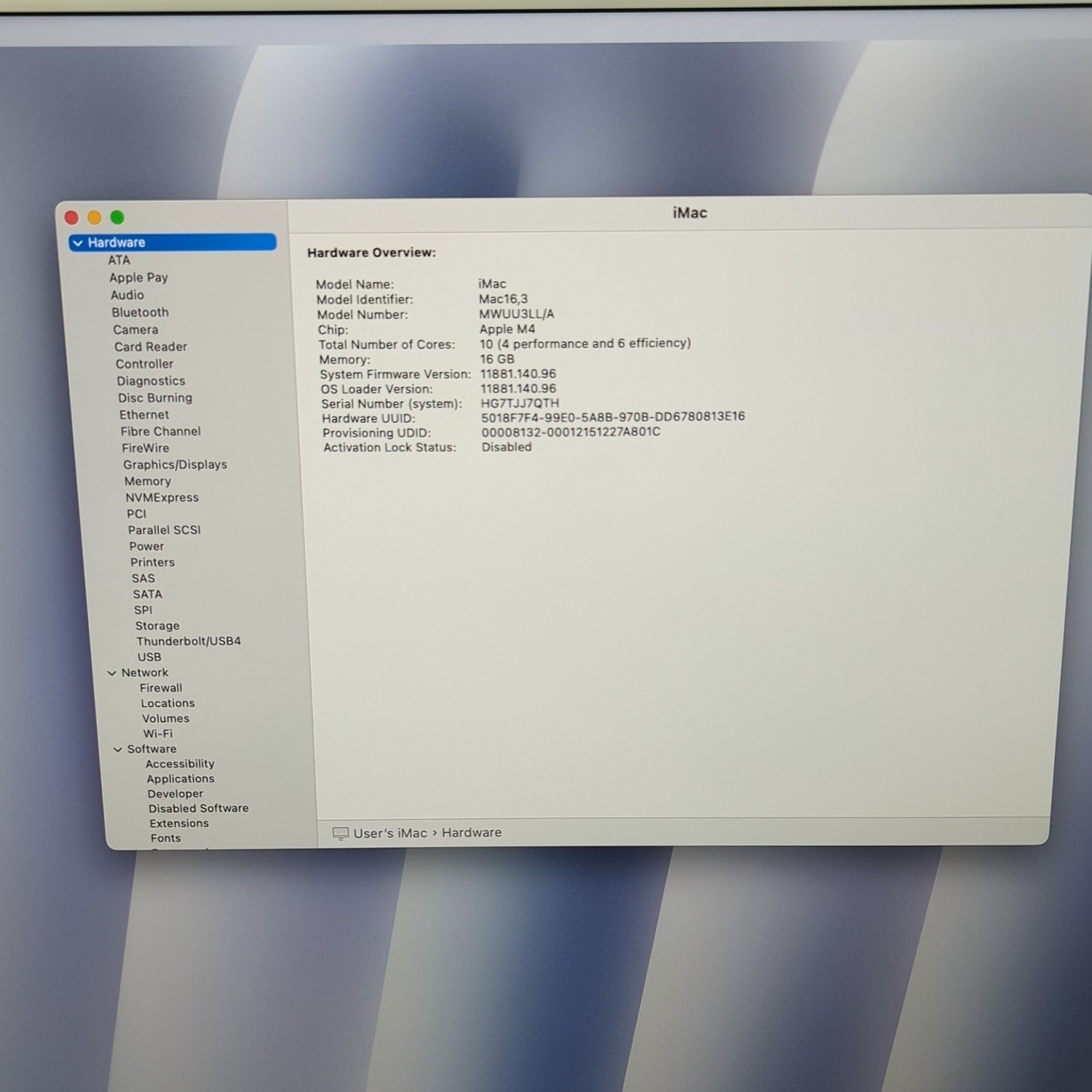1092x1092 pixels.
Task: Open Wi-Fi network information
Action: pos(158,734)
